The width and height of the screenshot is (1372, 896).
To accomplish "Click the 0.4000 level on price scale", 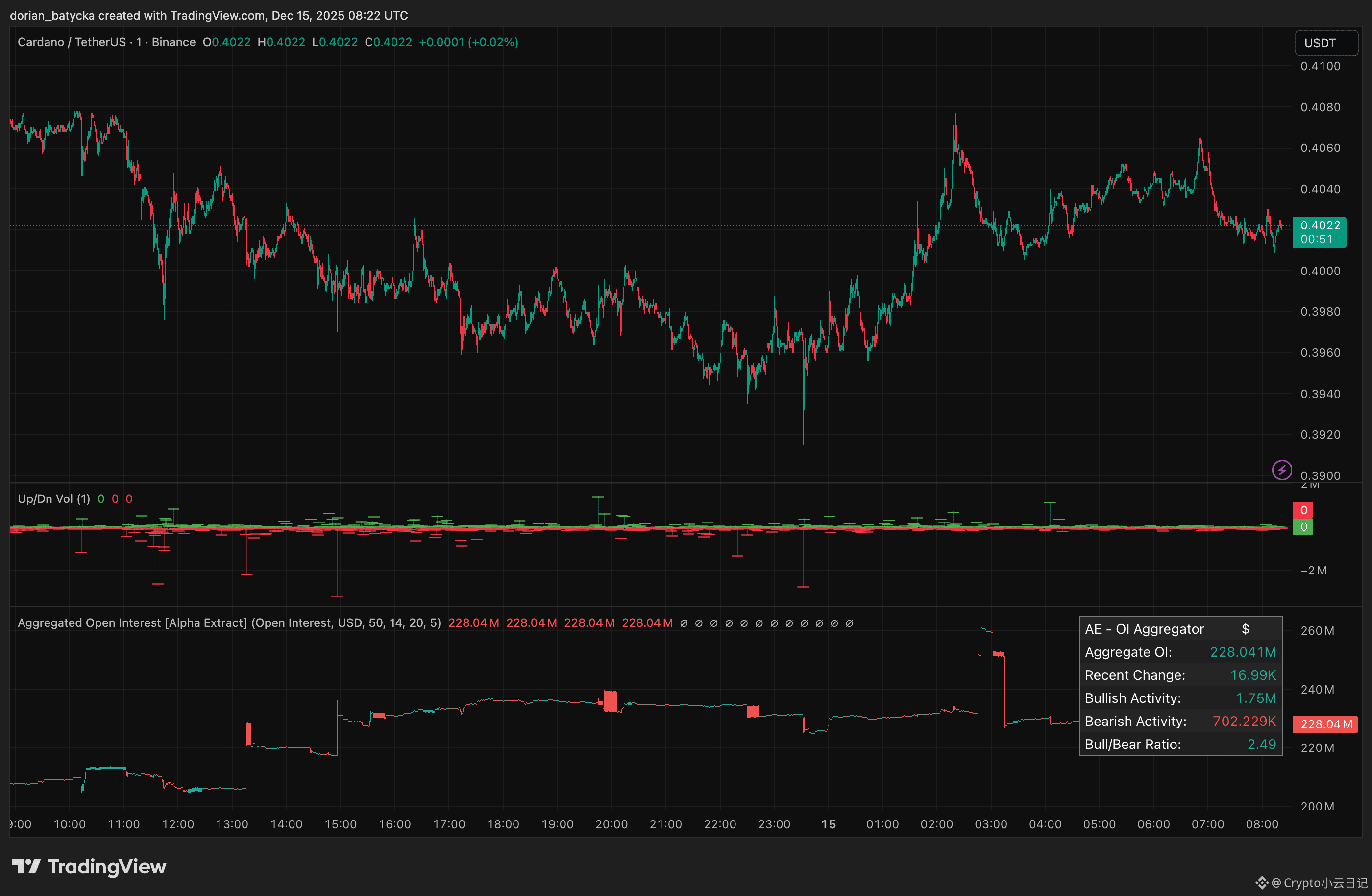I will click(x=1320, y=271).
